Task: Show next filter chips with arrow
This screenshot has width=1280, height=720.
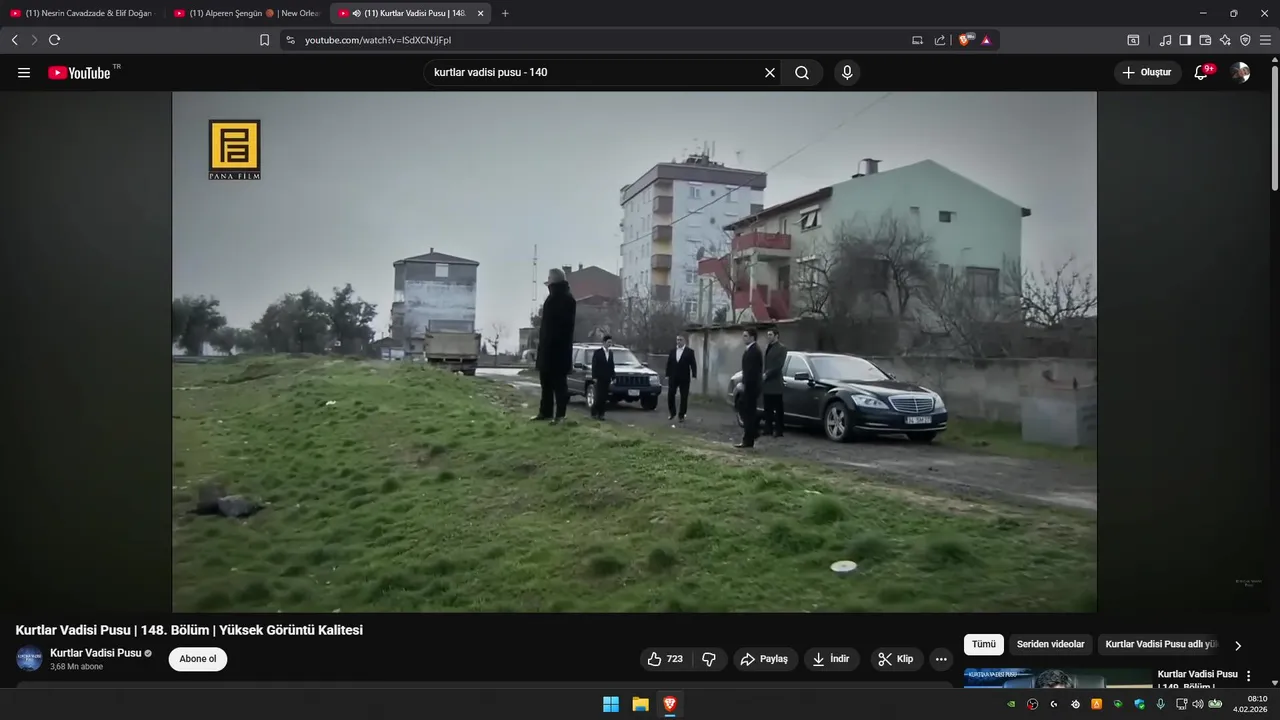Action: 1238,646
